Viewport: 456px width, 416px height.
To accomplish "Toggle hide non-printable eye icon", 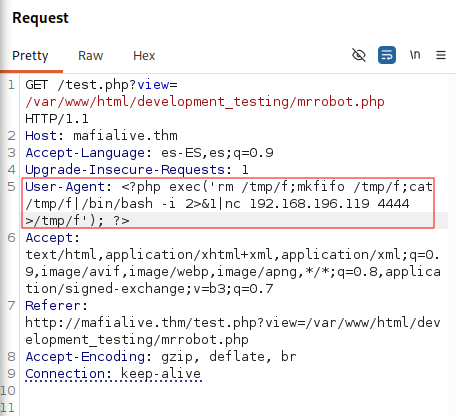I will [x=359, y=55].
